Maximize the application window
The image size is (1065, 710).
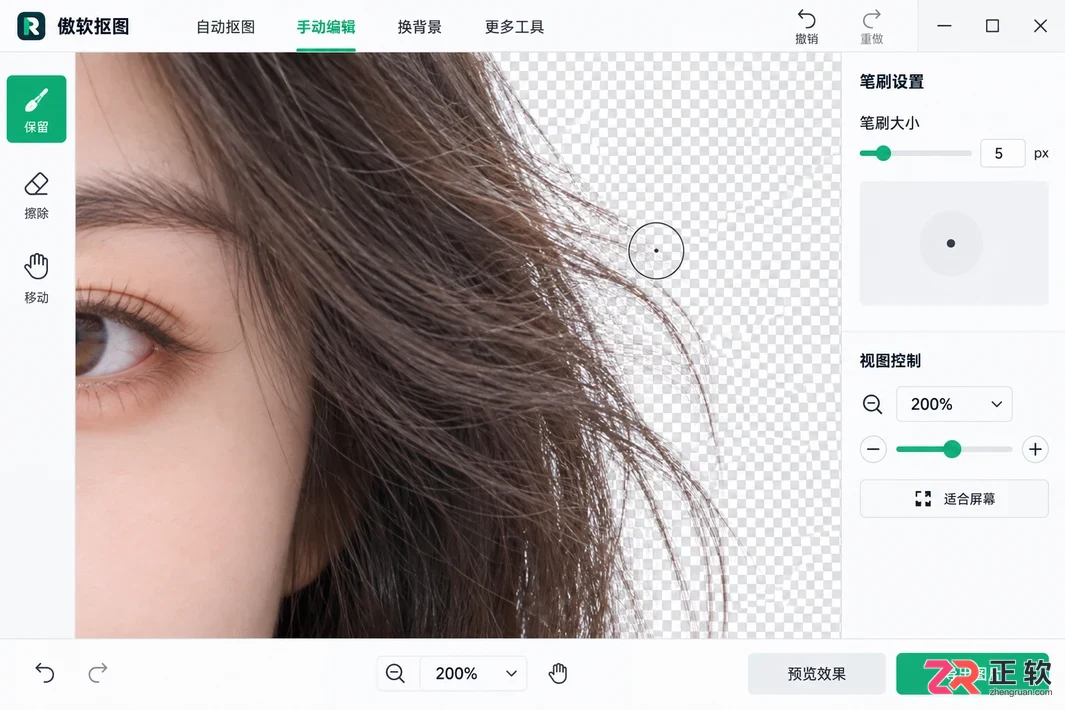click(992, 26)
